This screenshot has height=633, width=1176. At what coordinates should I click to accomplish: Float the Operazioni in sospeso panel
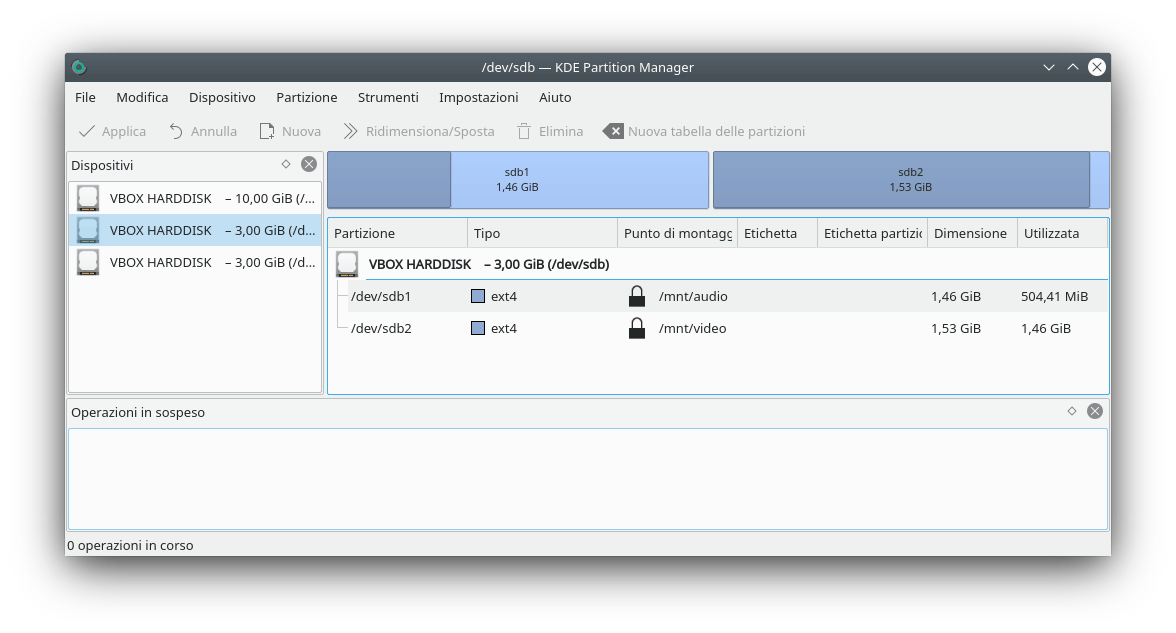pyautogui.click(x=1072, y=411)
